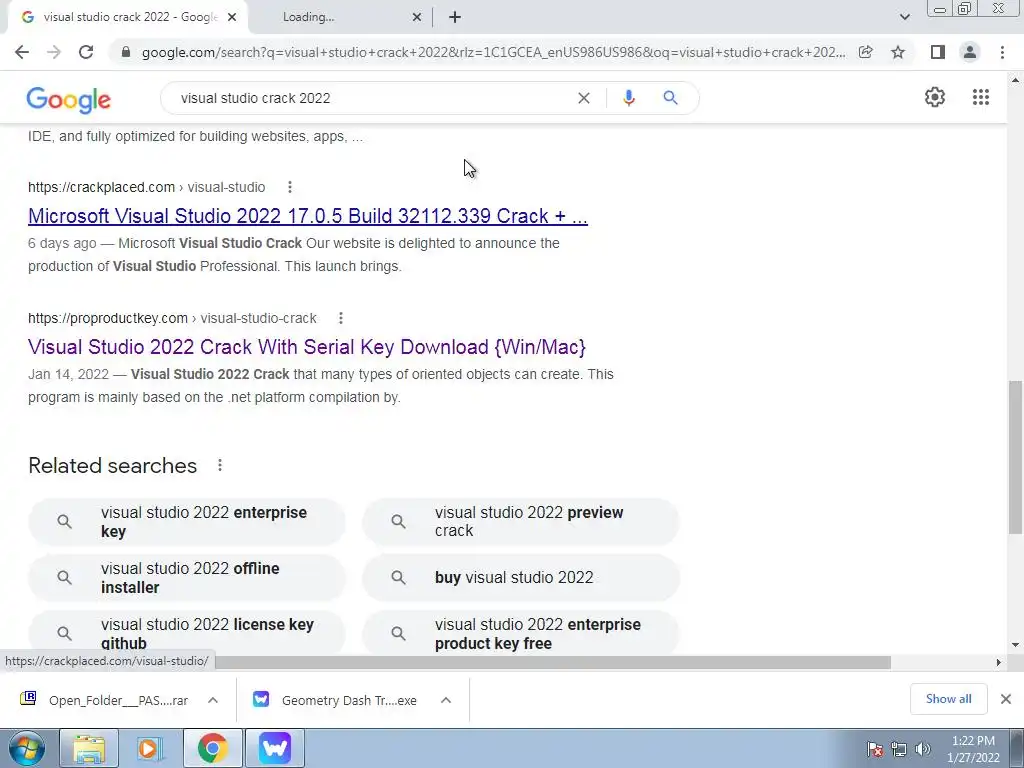Open the tab search dropdown arrow

904,17
